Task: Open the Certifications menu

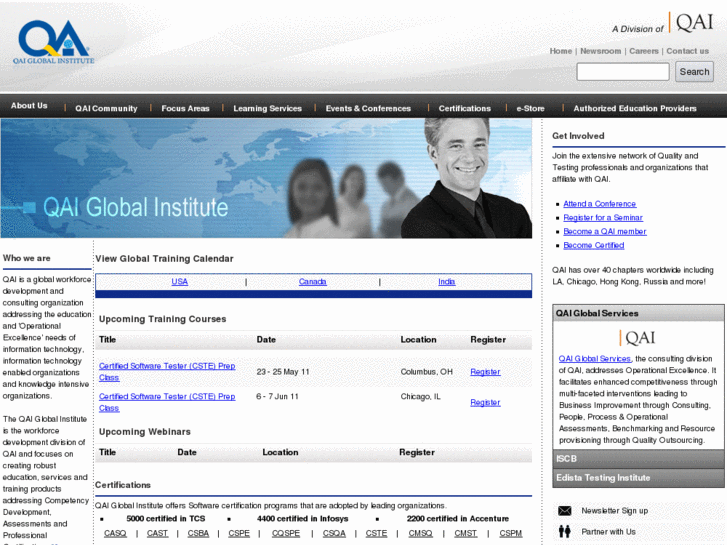Action: click(x=465, y=109)
